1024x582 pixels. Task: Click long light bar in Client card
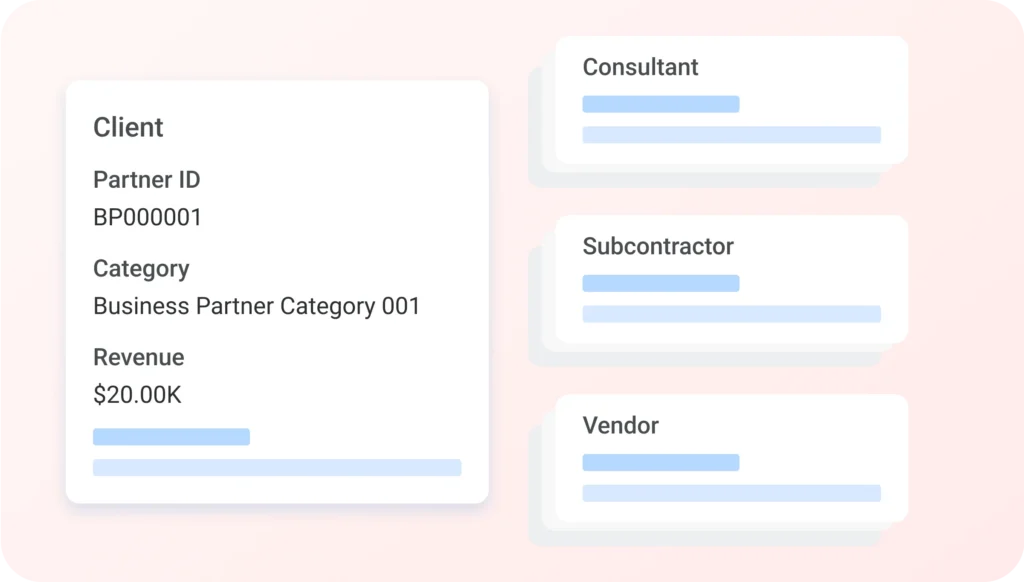277,467
